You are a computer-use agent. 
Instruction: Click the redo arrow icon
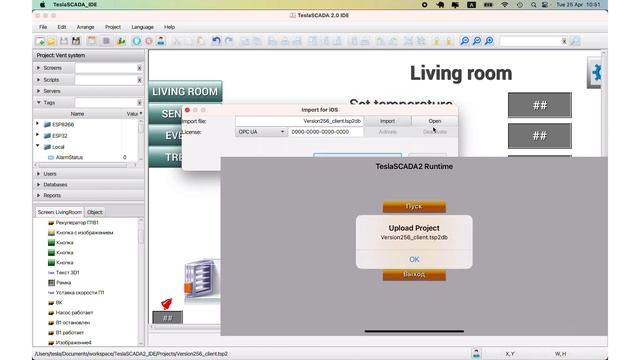click(x=229, y=41)
